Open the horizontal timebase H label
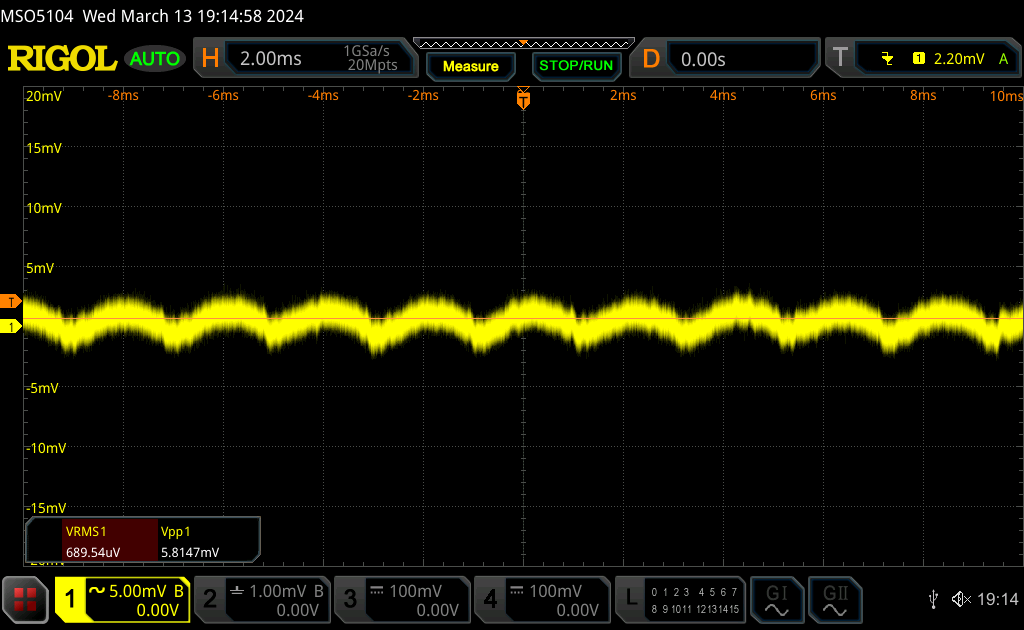 tap(210, 59)
